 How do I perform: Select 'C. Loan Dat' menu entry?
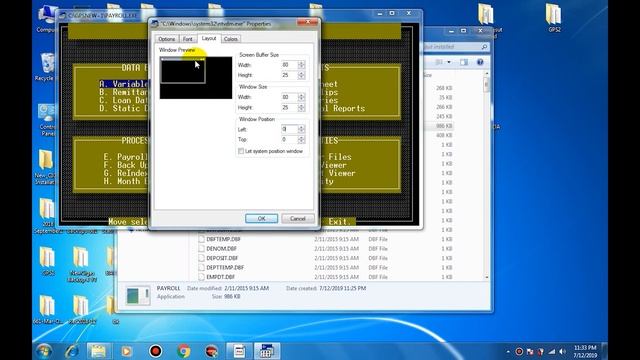coord(123,100)
